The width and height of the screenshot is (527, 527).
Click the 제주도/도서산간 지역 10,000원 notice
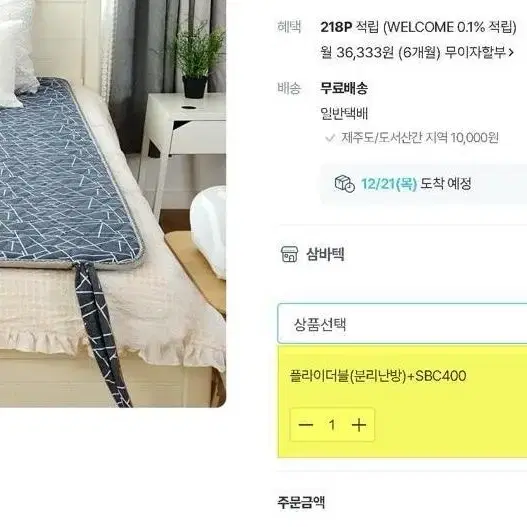pos(420,137)
